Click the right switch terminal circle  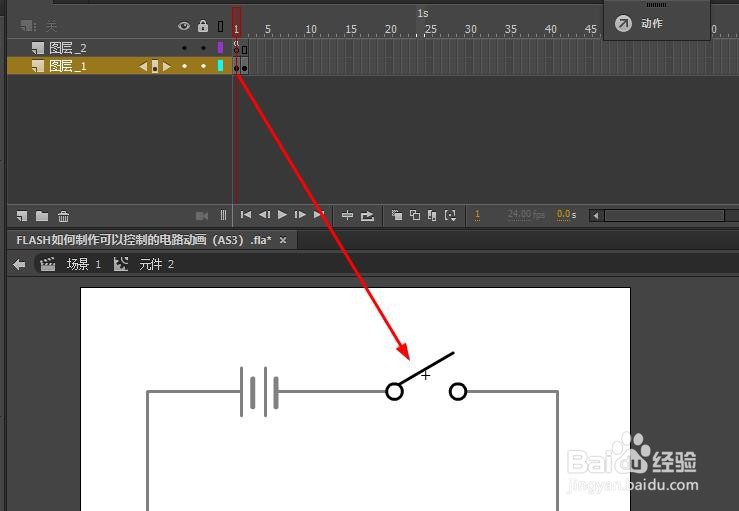coord(458,392)
